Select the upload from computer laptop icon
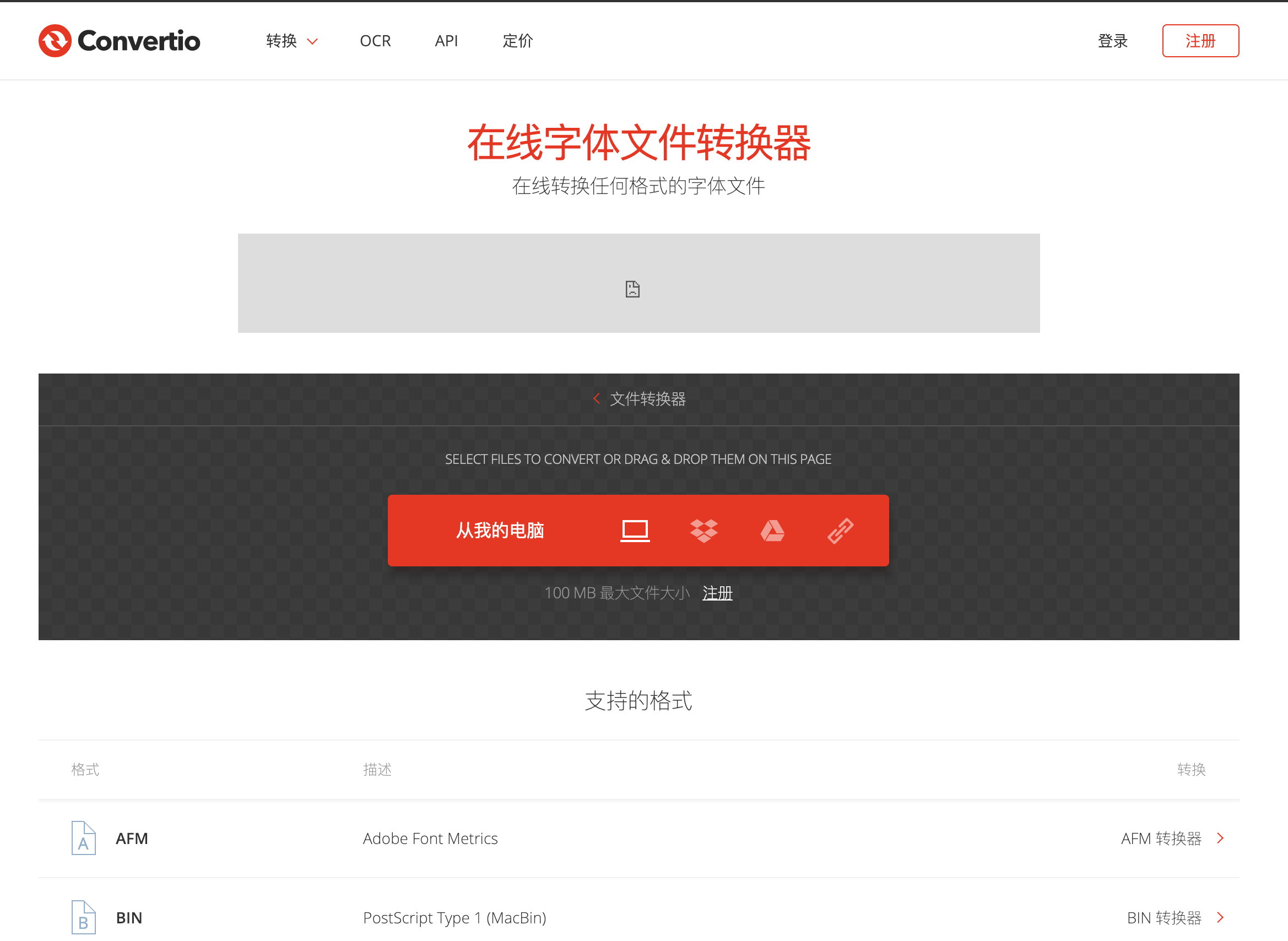 [x=635, y=531]
